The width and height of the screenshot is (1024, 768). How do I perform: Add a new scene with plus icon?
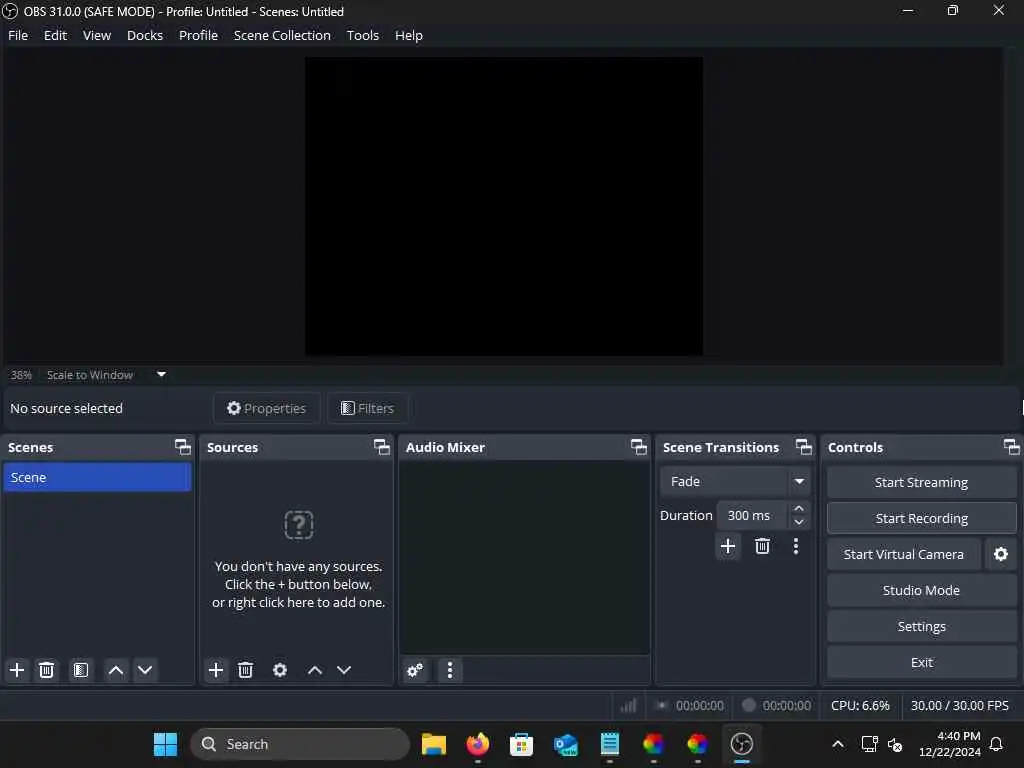tap(17, 670)
